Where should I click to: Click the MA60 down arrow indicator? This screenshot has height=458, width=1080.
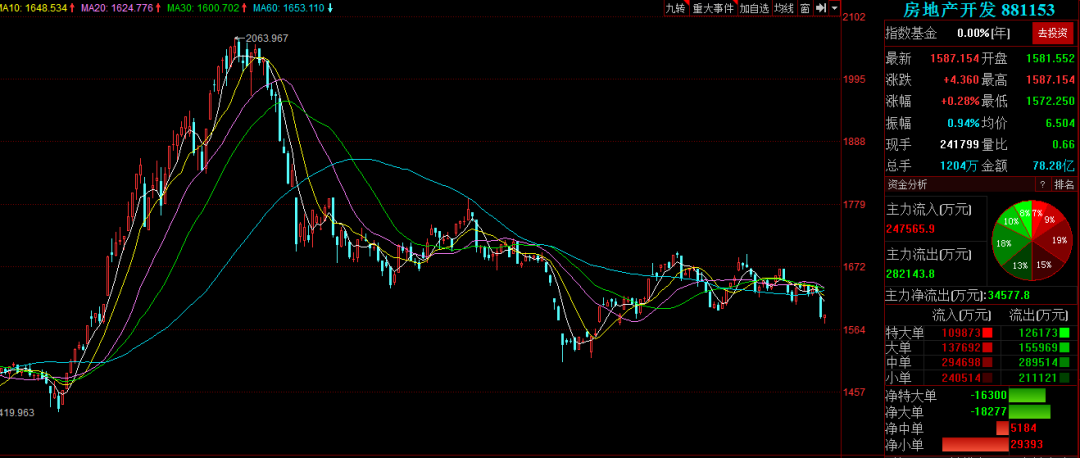click(x=331, y=8)
